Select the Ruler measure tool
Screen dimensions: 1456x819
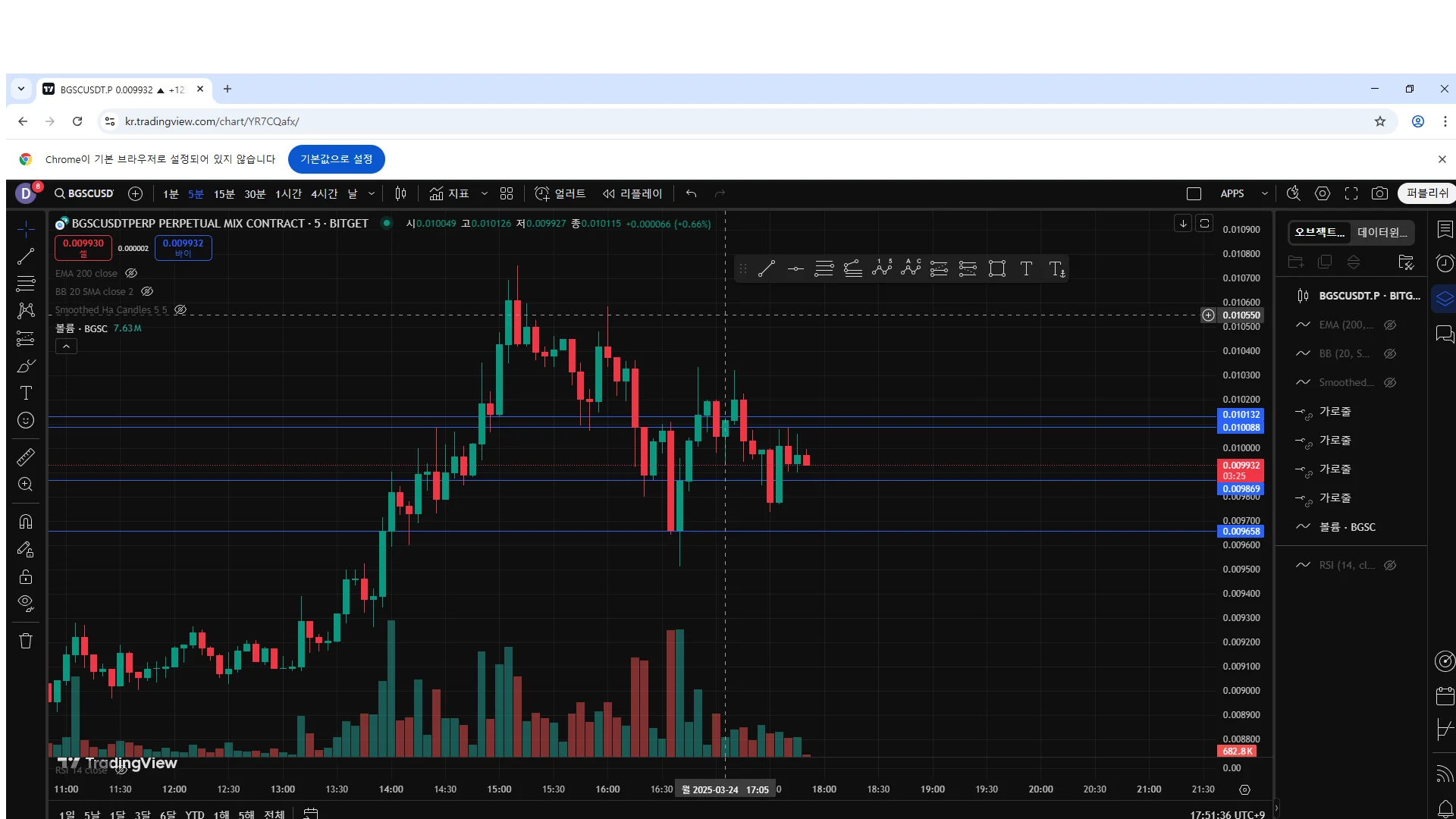coord(26,457)
